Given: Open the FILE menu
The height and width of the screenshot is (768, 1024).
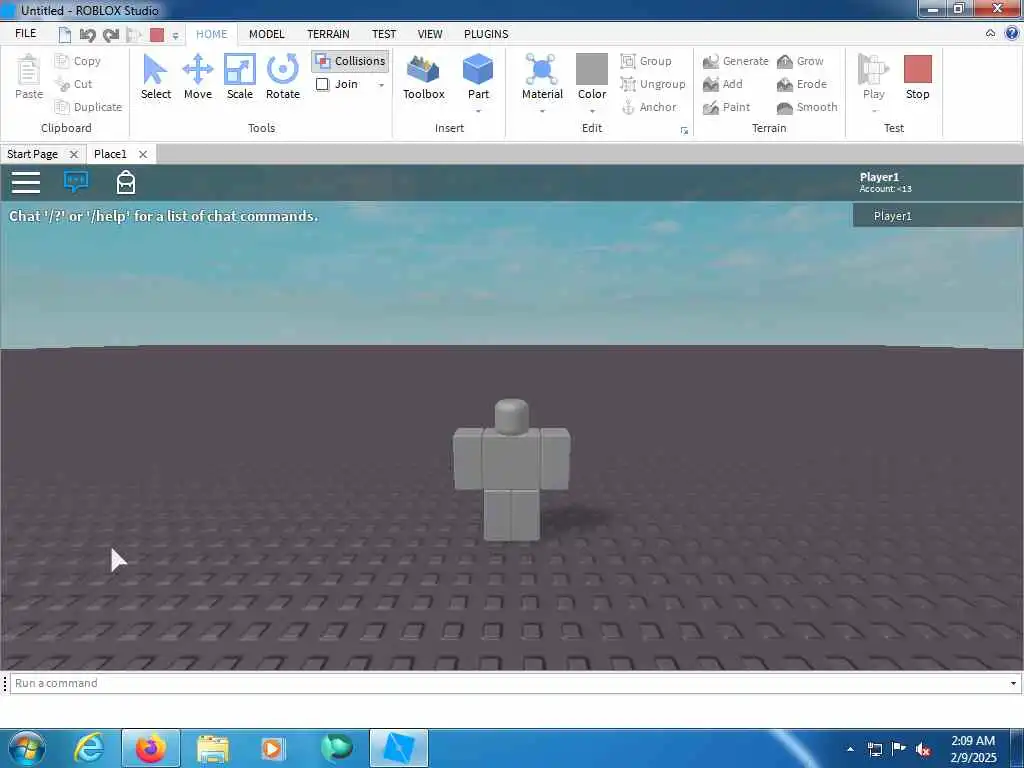Looking at the screenshot, I should pos(25,33).
